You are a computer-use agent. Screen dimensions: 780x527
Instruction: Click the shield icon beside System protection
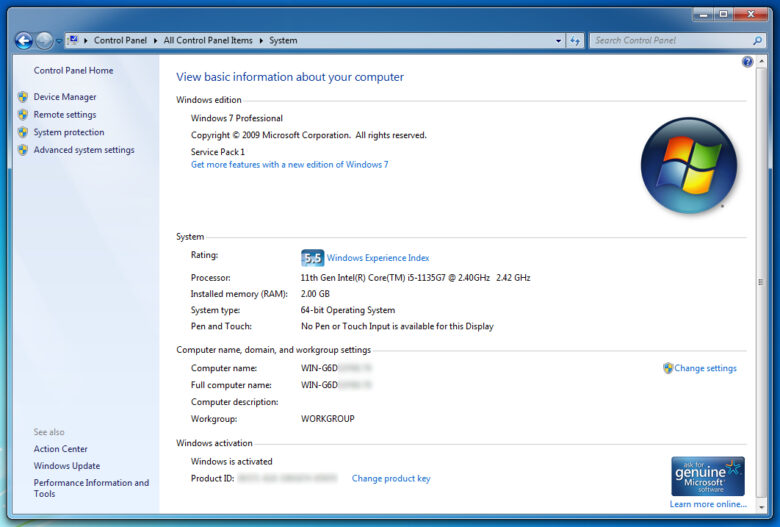coord(23,132)
